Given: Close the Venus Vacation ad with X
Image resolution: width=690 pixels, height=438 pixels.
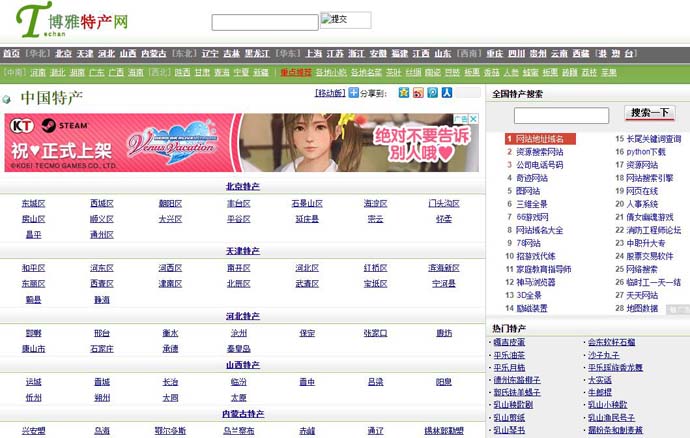Looking at the screenshot, I should point(473,119).
